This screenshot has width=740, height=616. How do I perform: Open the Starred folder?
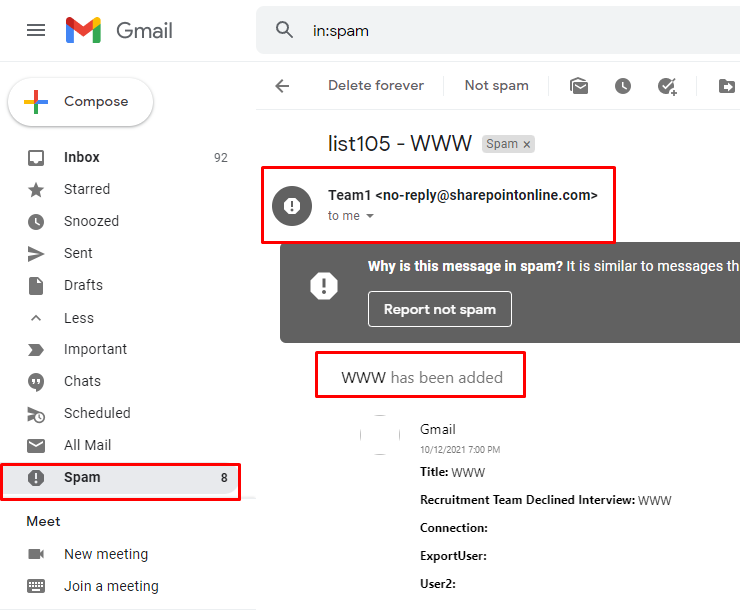click(x=120, y=189)
